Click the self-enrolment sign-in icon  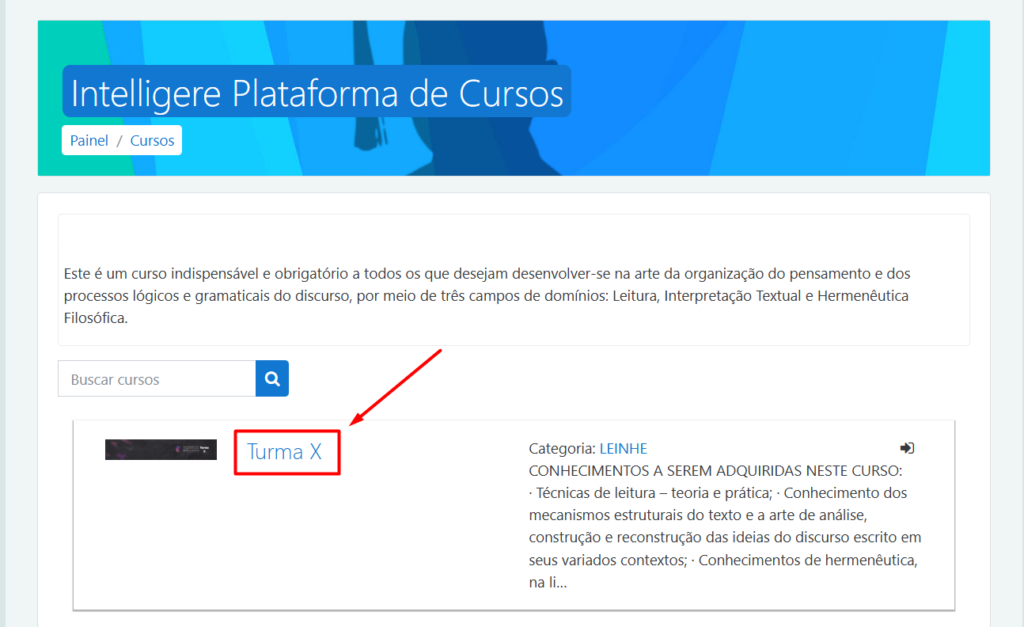tap(907, 448)
